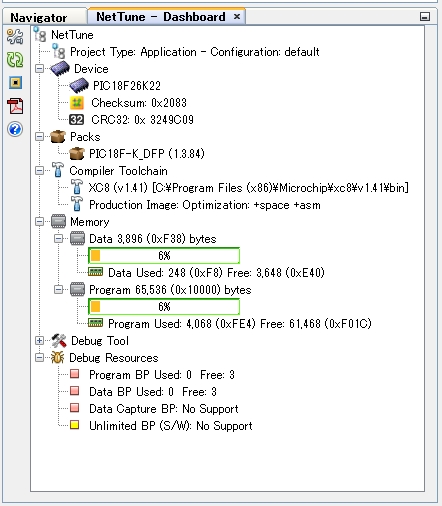
Task: Collapse the Packs tree node
Action: [39, 137]
